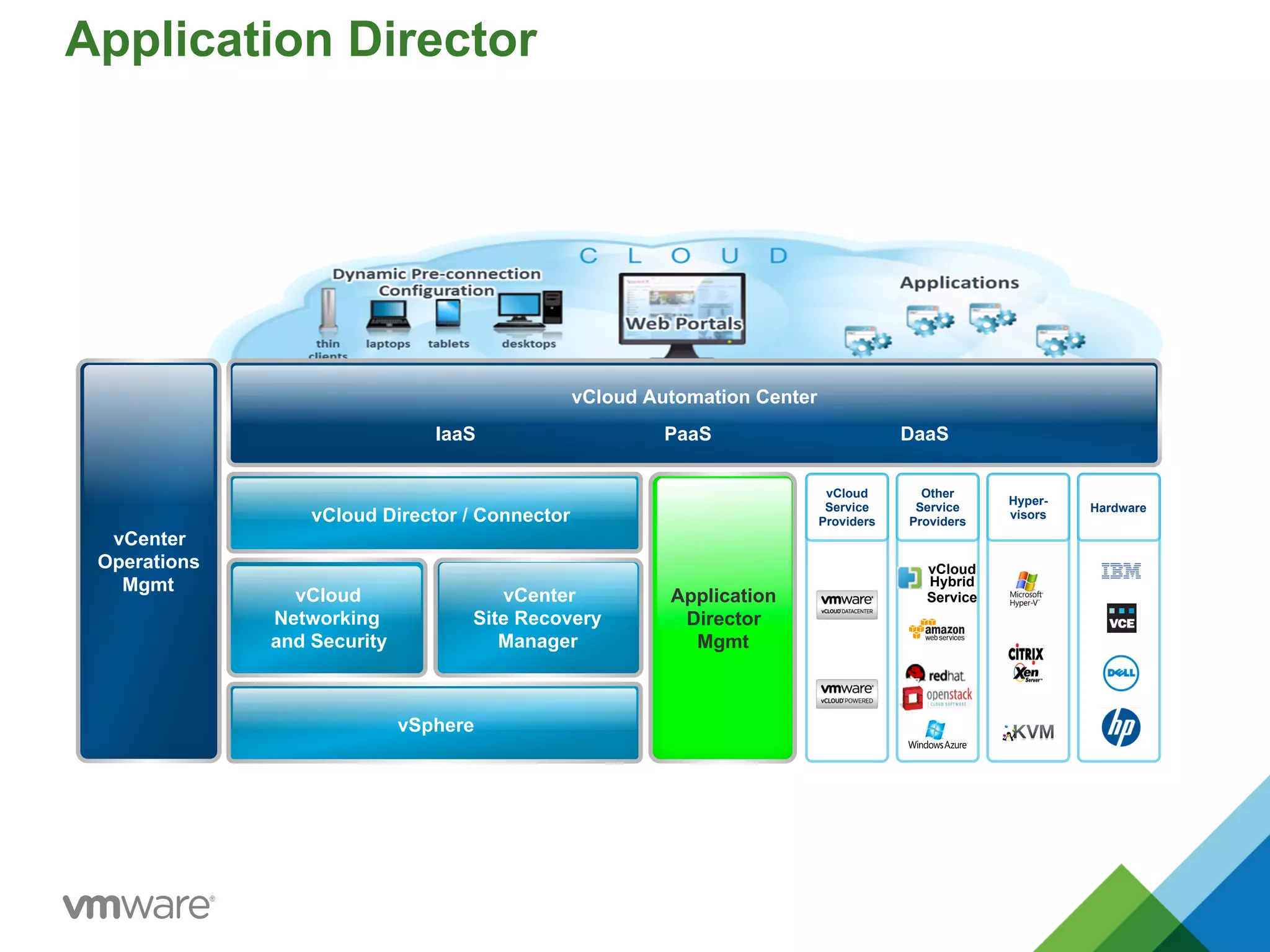The height and width of the screenshot is (952, 1270).
Task: Select the KVM hypervisor logo
Action: click(x=1028, y=733)
